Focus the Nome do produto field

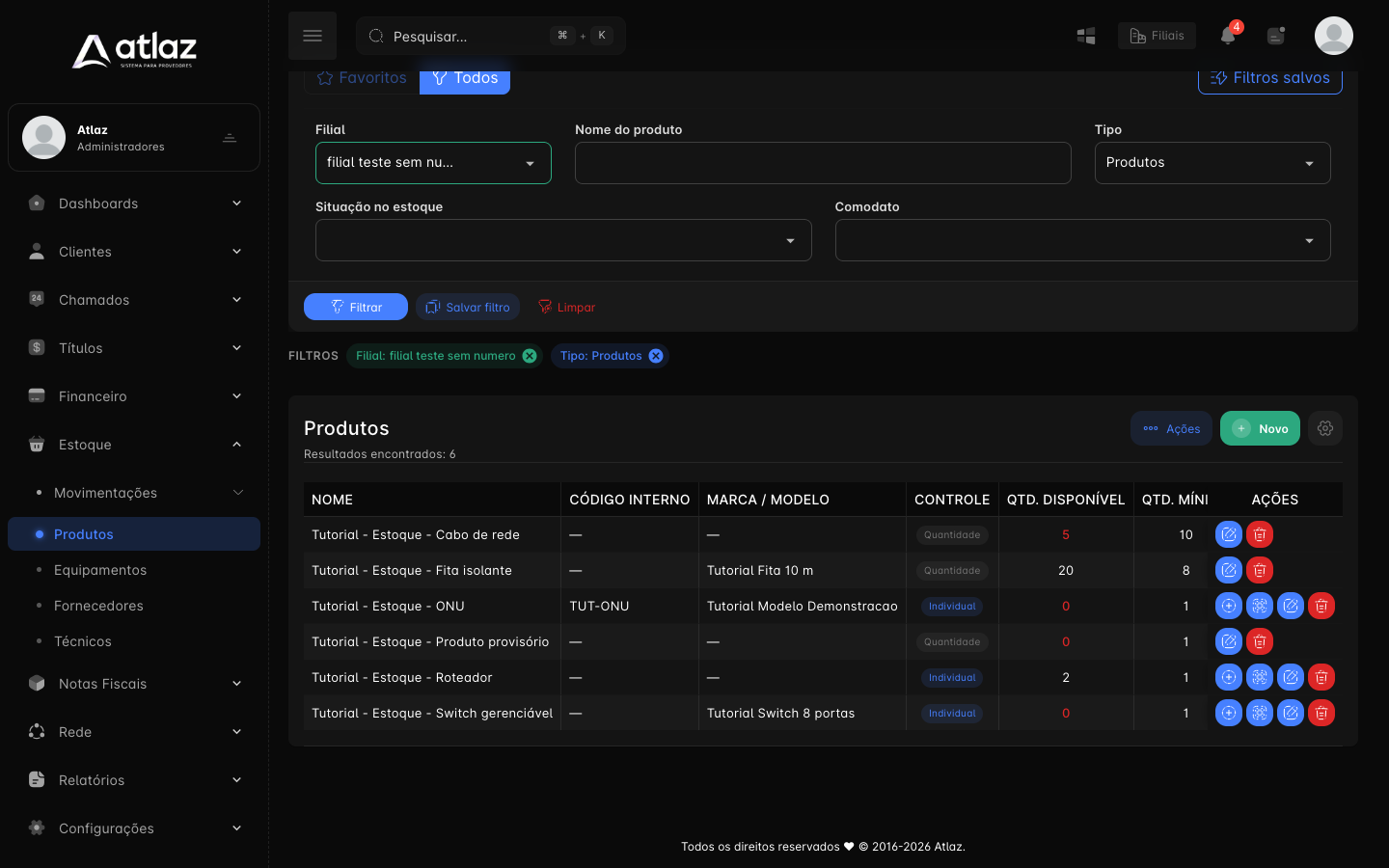(x=823, y=163)
